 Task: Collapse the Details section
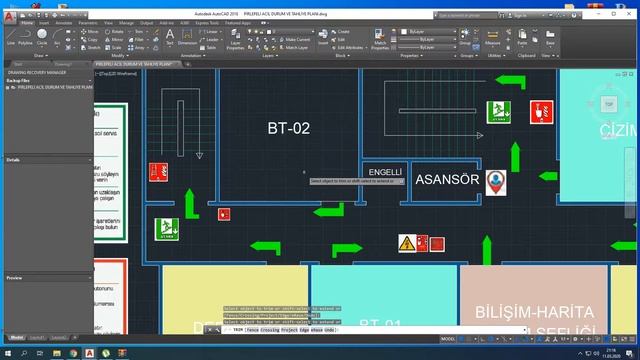point(90,160)
